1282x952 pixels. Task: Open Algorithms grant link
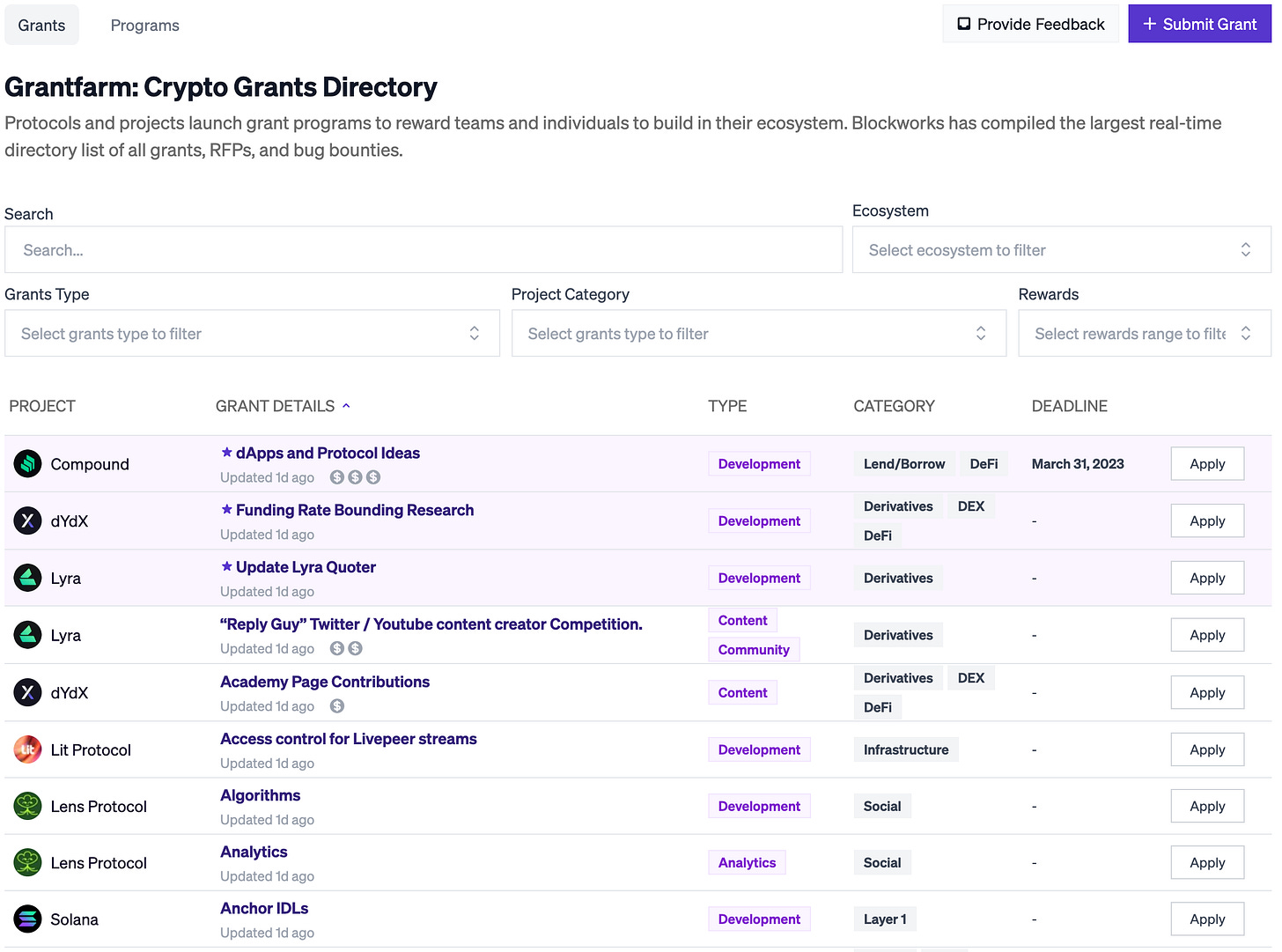click(x=261, y=795)
